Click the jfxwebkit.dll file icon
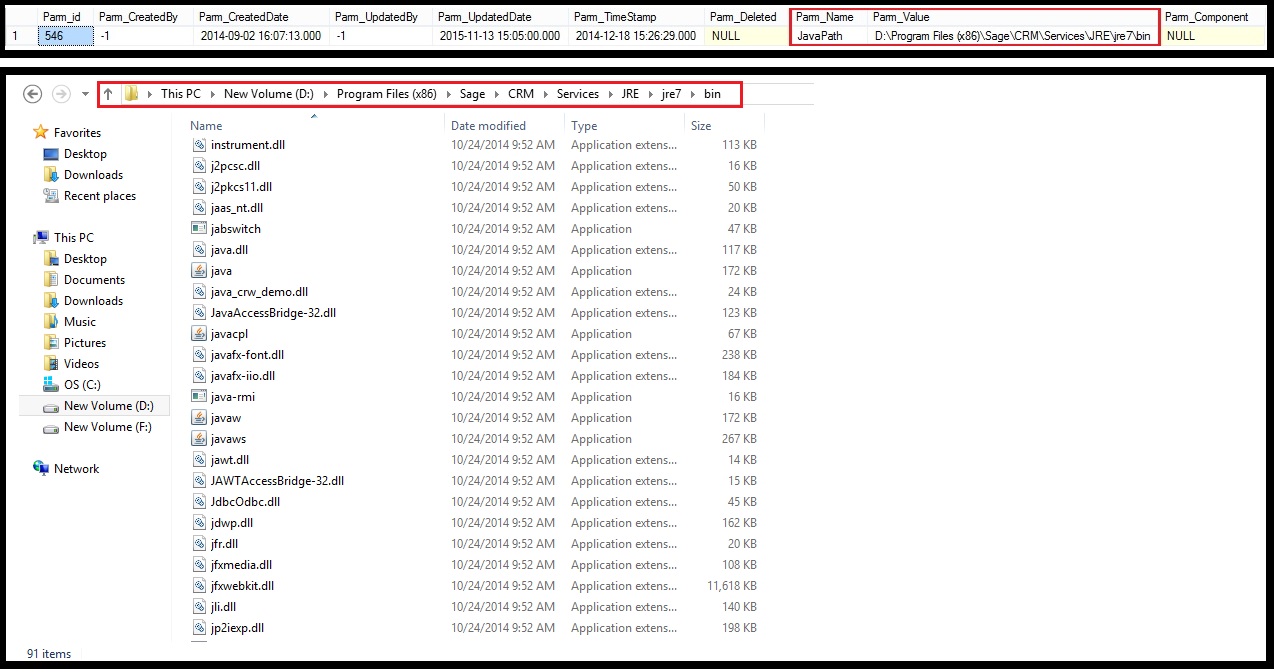 [x=198, y=586]
